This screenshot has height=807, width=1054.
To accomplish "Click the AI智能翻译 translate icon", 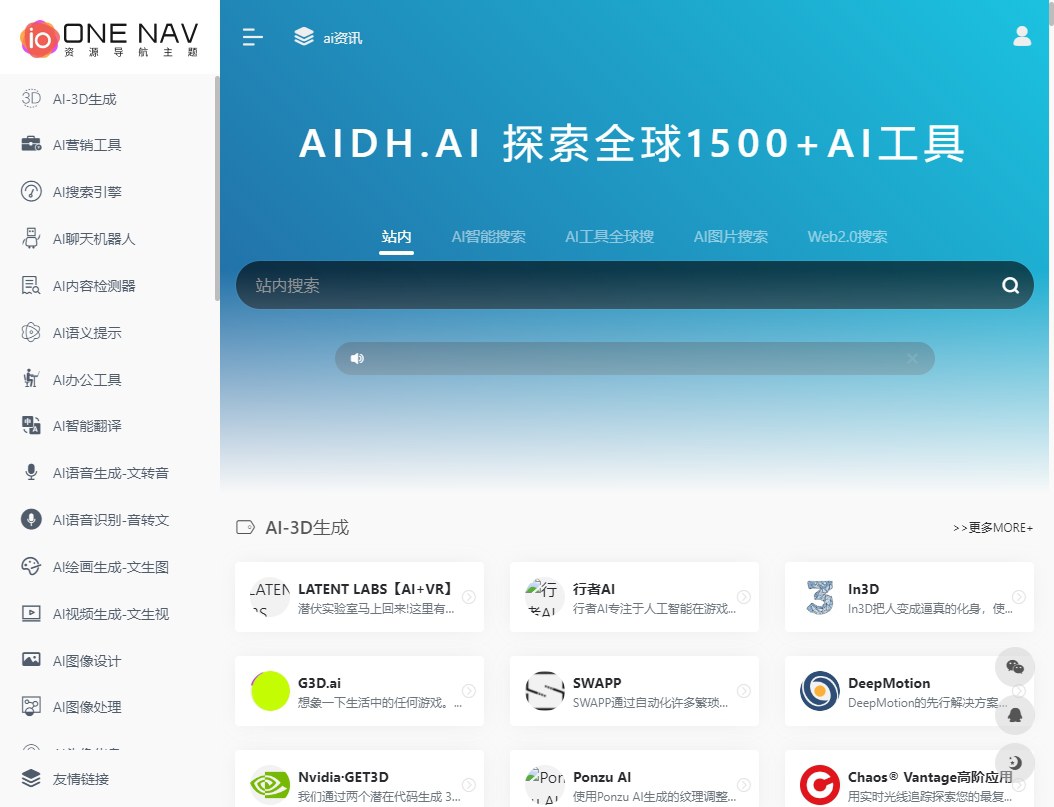I will click(x=31, y=425).
